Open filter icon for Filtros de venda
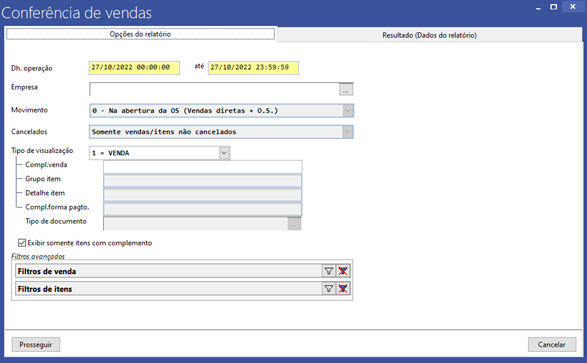This screenshot has width=587, height=363. (x=328, y=271)
